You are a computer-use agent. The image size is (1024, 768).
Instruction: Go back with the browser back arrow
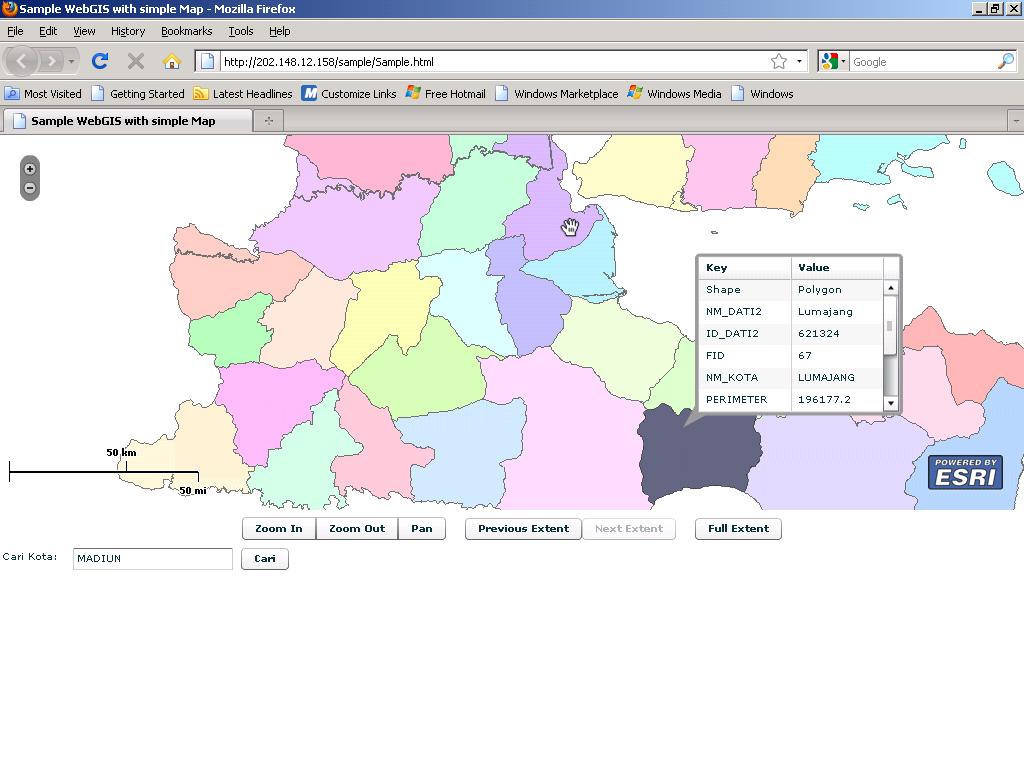coord(21,61)
